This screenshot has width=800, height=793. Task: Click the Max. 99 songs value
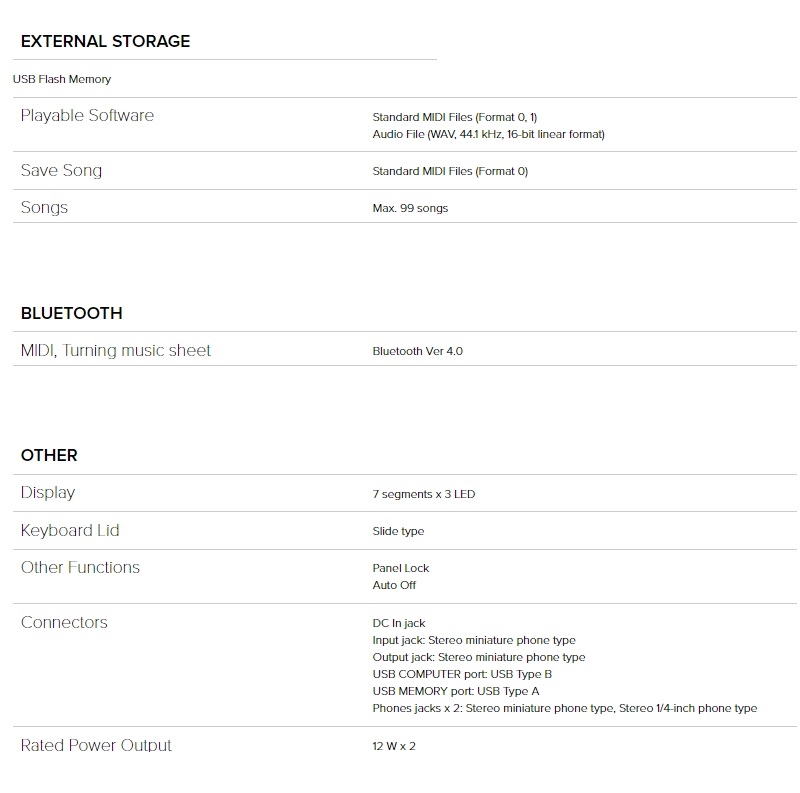(x=410, y=208)
